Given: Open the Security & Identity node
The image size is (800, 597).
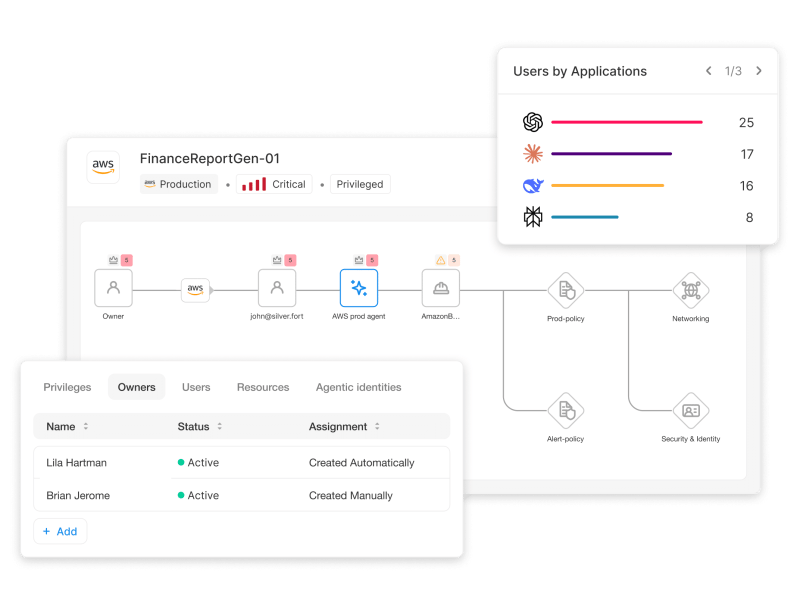Looking at the screenshot, I should (691, 411).
